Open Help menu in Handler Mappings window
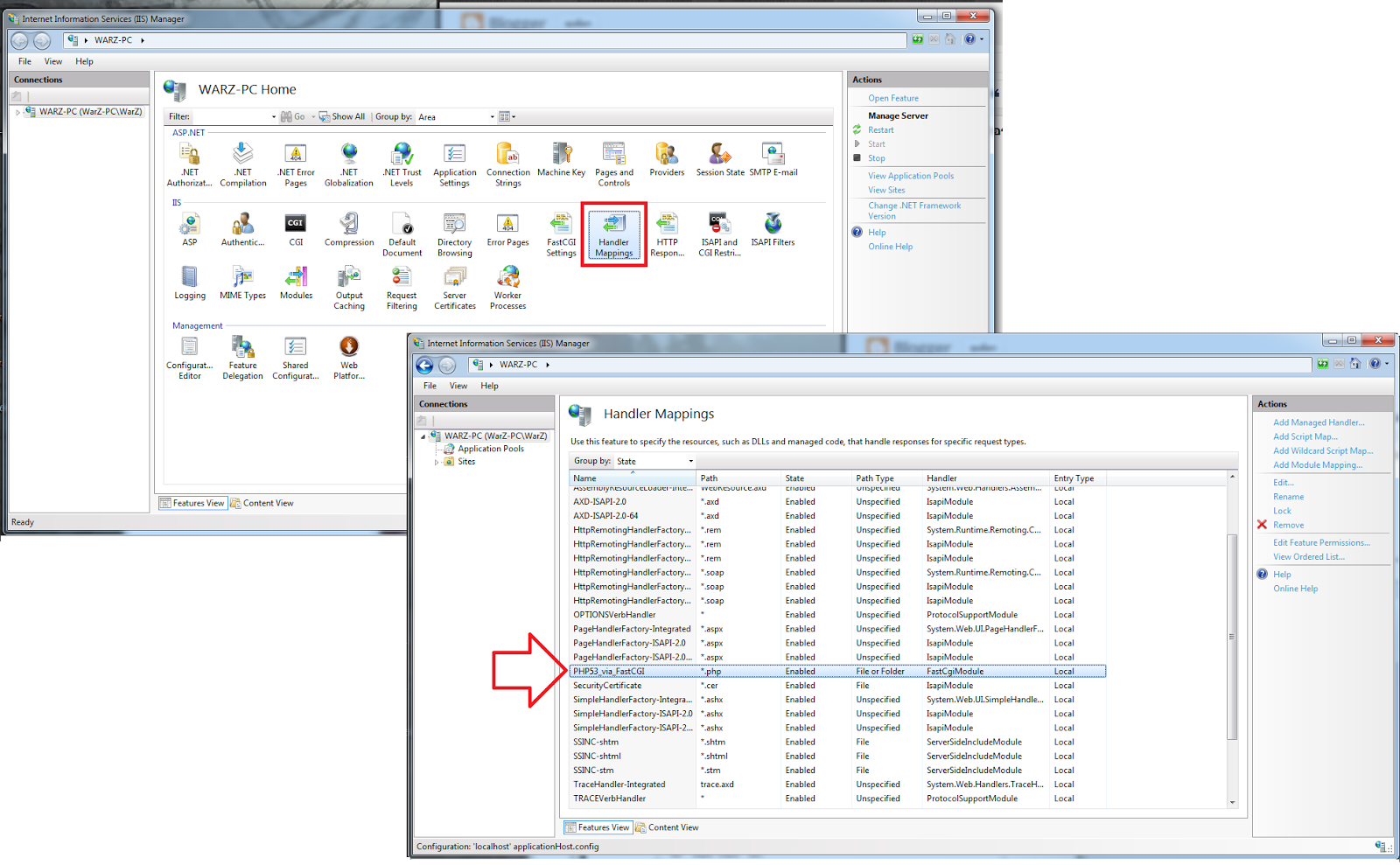Image resolution: width=1400 pixels, height=865 pixels. [489, 386]
